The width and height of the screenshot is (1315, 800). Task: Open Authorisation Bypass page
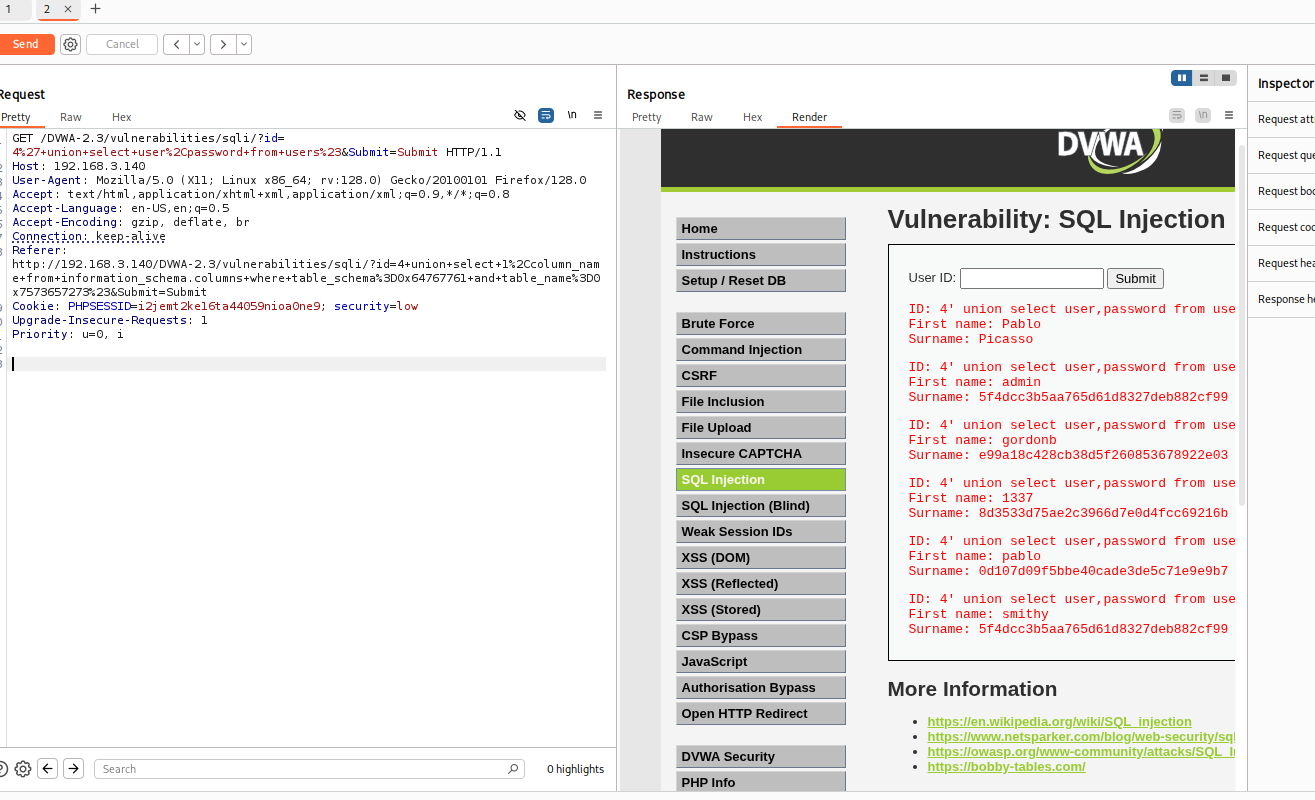(761, 687)
